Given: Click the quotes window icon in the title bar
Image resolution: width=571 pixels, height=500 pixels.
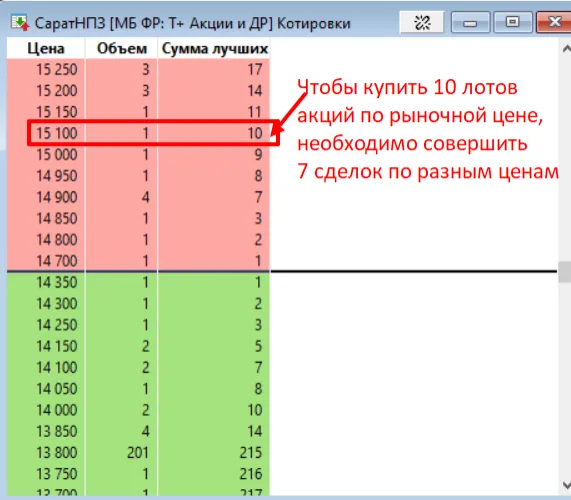Looking at the screenshot, I should coord(20,23).
